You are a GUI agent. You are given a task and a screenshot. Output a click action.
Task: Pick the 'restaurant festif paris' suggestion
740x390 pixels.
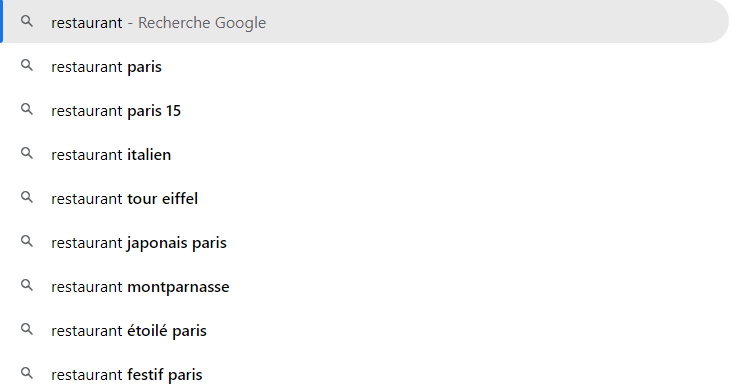[x=126, y=375]
